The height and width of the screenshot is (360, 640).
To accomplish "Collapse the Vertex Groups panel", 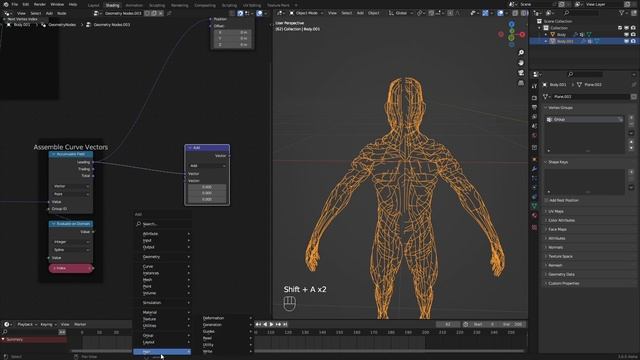I will [560, 108].
